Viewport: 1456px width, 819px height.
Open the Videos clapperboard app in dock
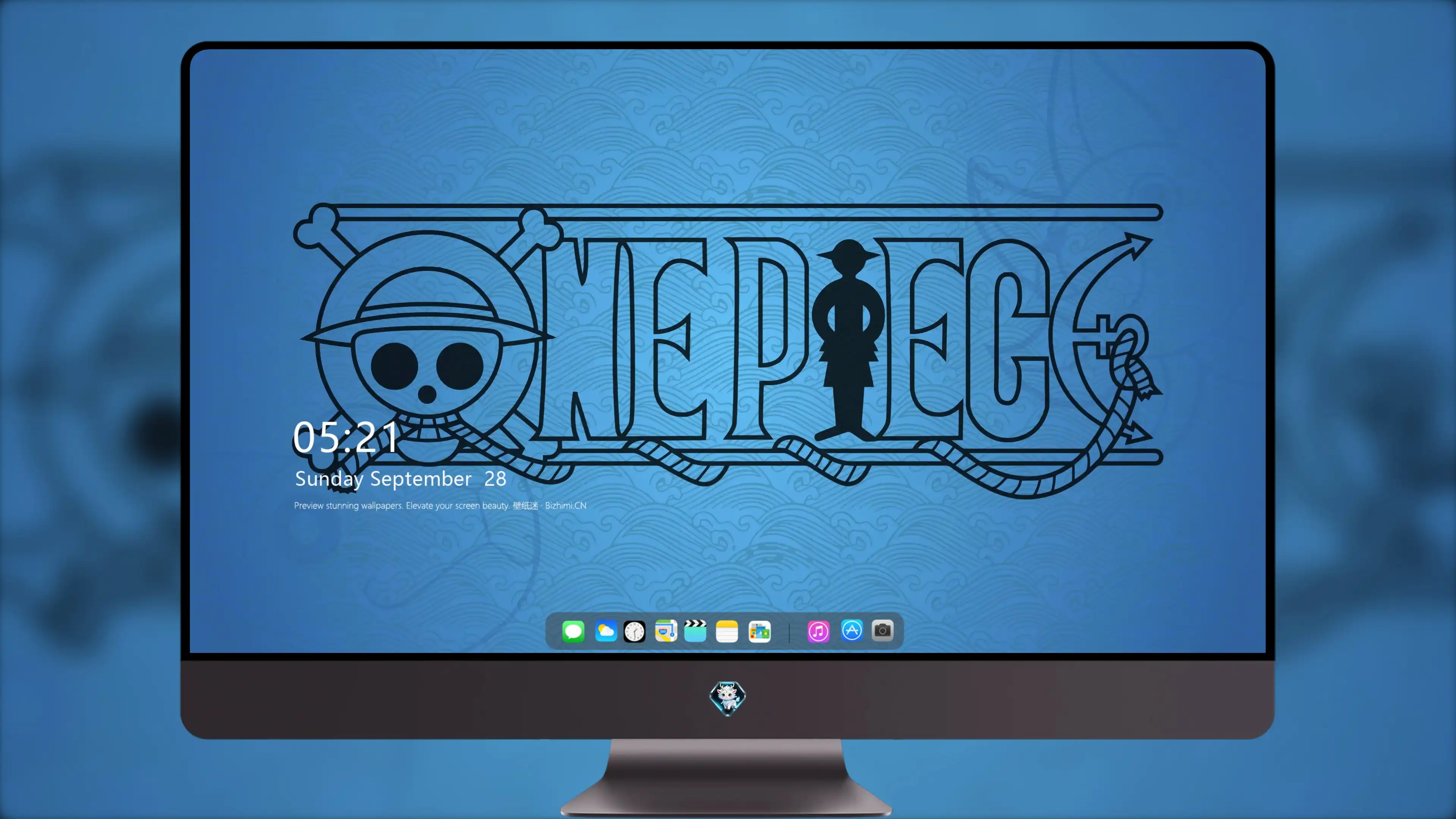point(695,631)
